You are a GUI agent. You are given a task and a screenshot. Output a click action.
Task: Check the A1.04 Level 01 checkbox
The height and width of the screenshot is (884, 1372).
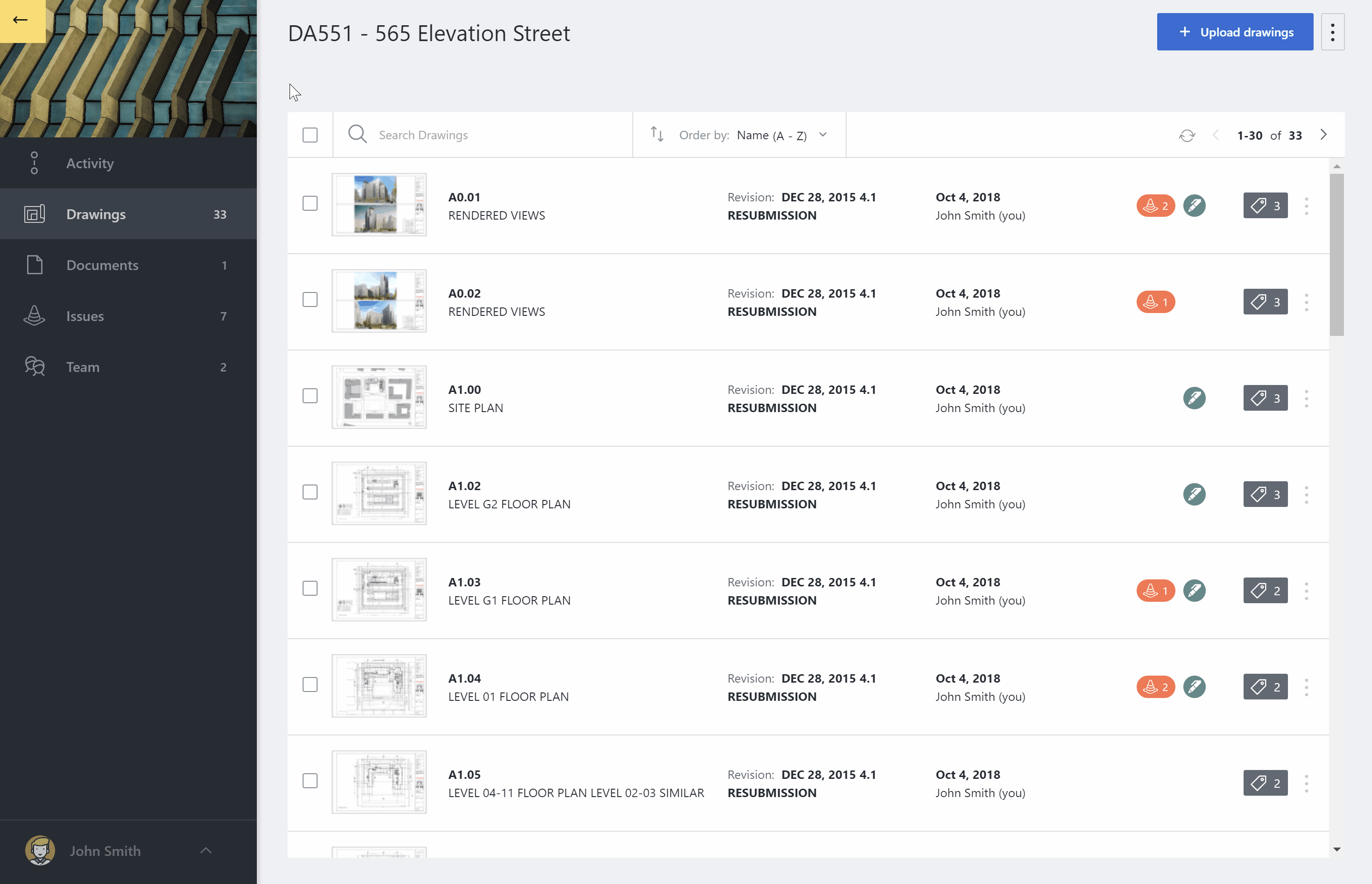[310, 685]
